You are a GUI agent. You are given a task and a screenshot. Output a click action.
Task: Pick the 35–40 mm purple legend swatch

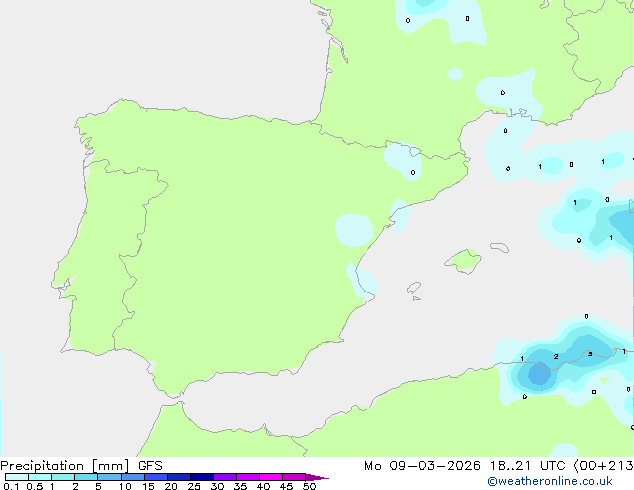248,477
